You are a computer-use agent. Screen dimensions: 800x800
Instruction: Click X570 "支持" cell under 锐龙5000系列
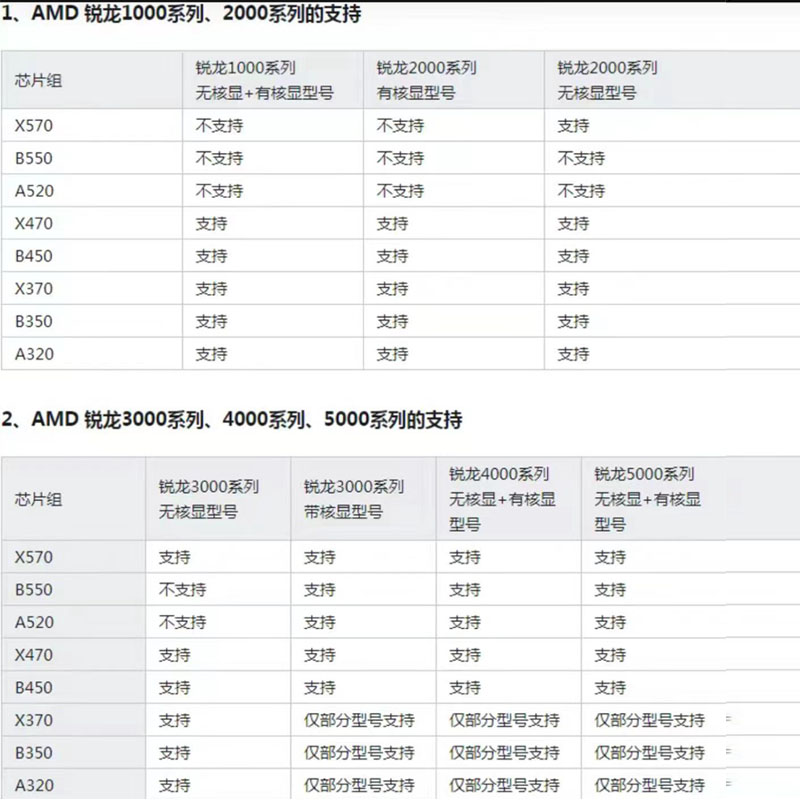point(610,557)
